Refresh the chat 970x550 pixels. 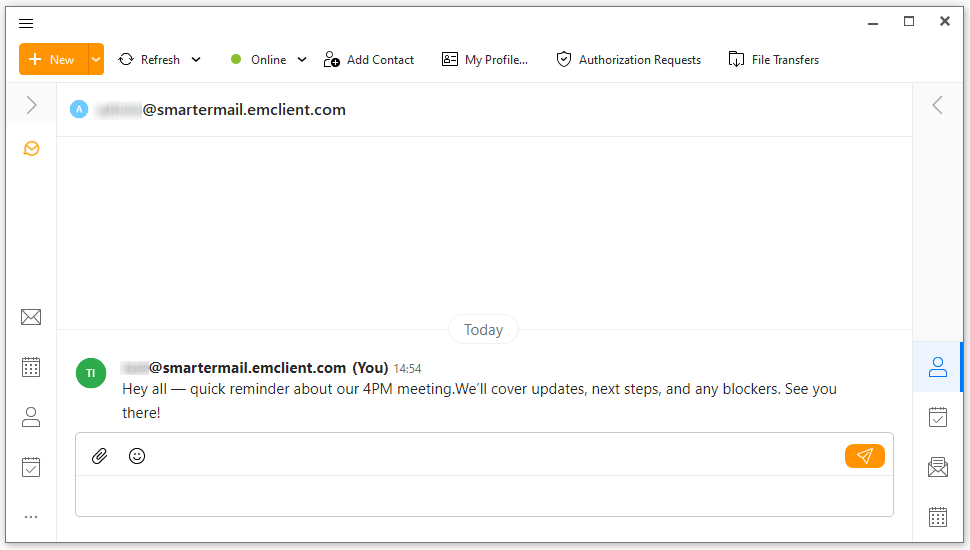click(150, 60)
